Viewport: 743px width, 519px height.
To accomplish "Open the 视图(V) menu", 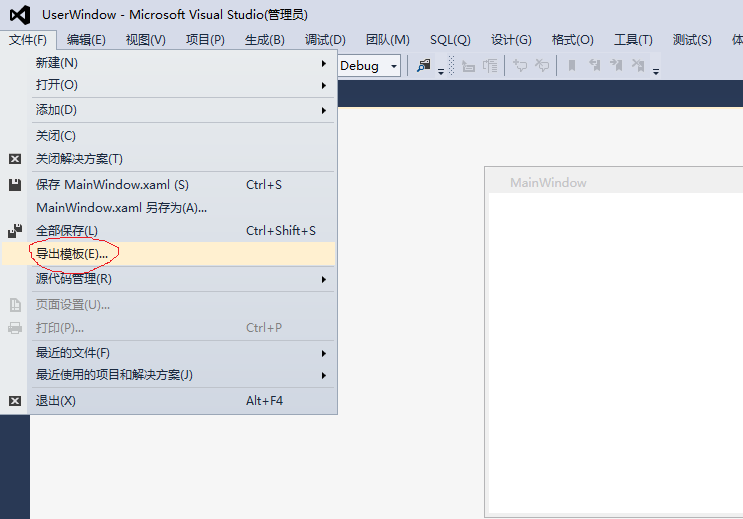I will 146,40.
